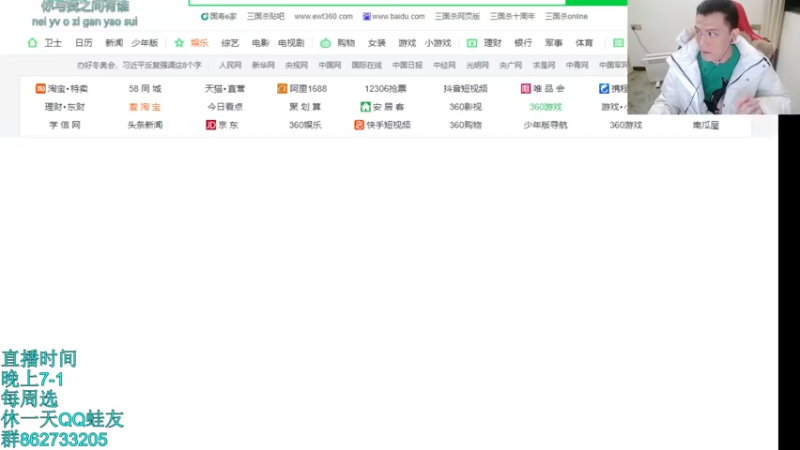Click the house icon beside 卫士
This screenshot has height=450, width=800.
[32, 43]
